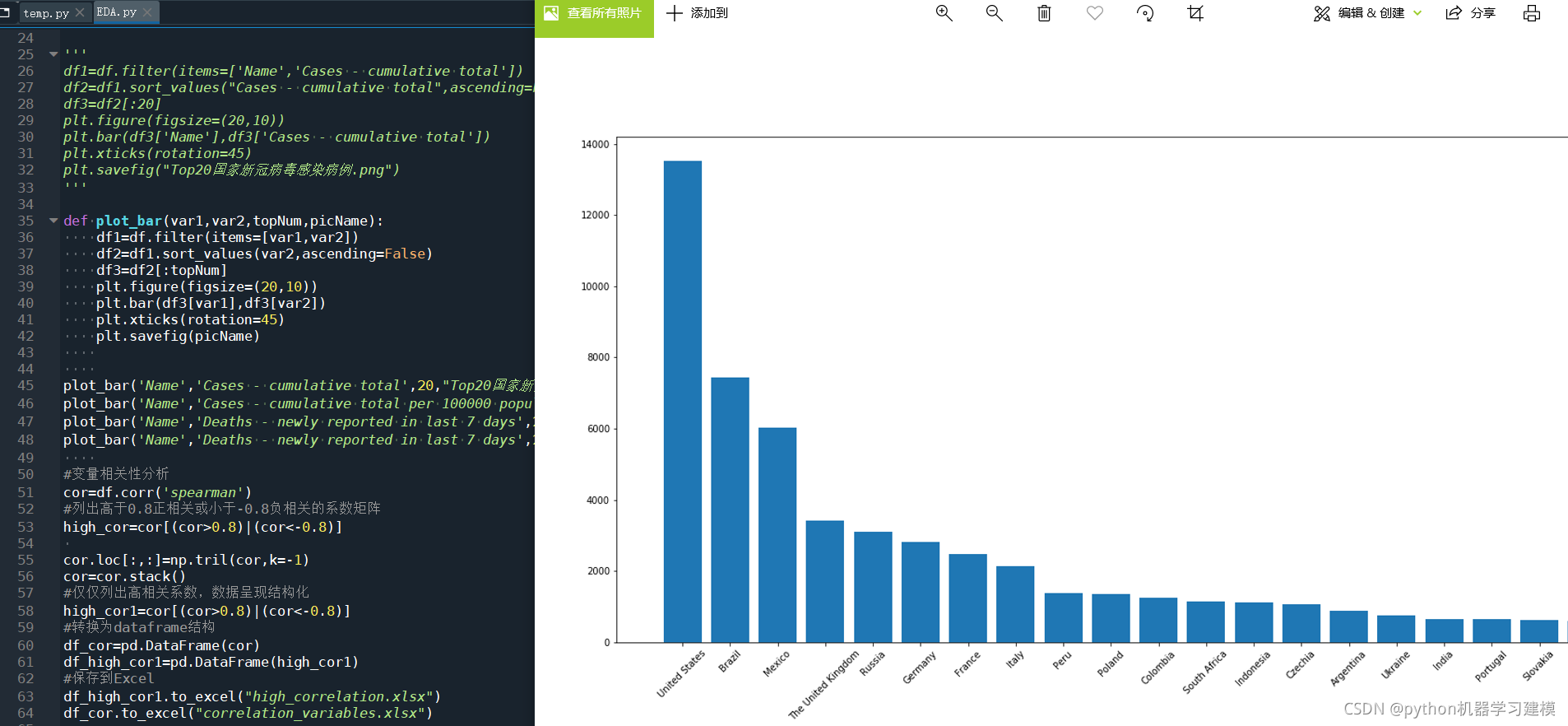The width and height of the screenshot is (1568, 726).
Task: Click 查看所有照片 button
Action: [594, 13]
